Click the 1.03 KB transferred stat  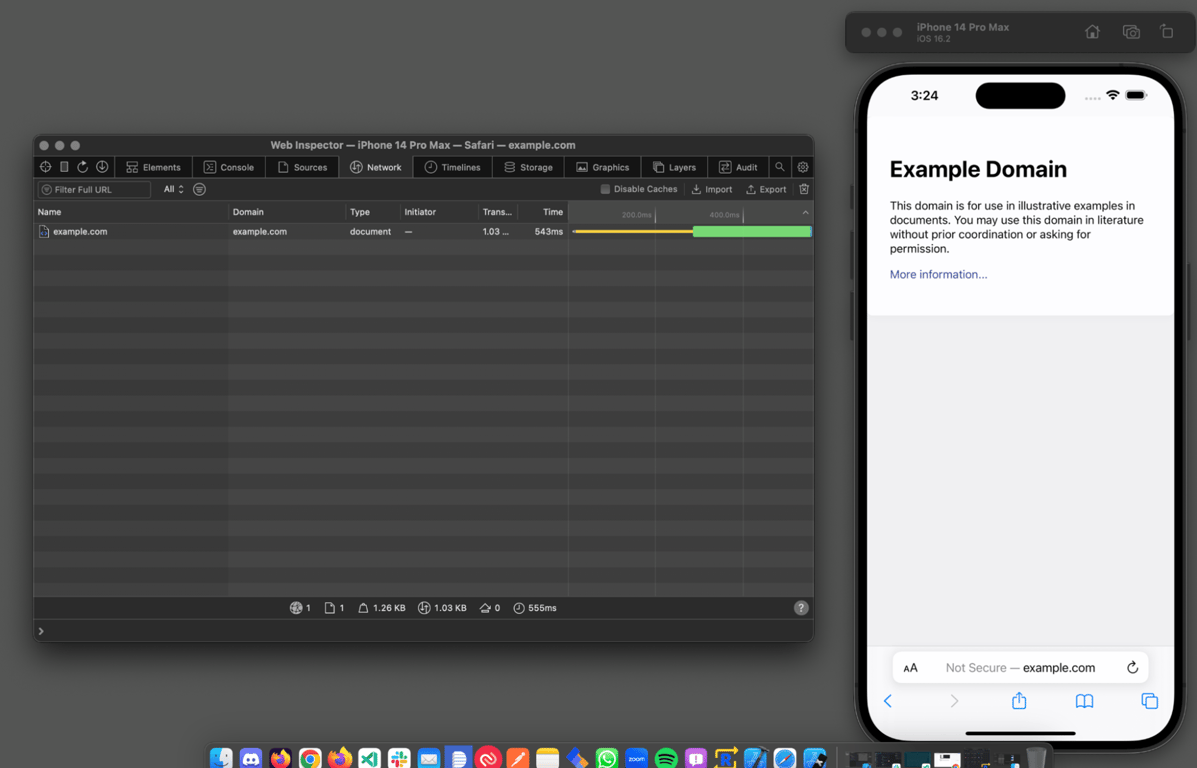coord(442,608)
